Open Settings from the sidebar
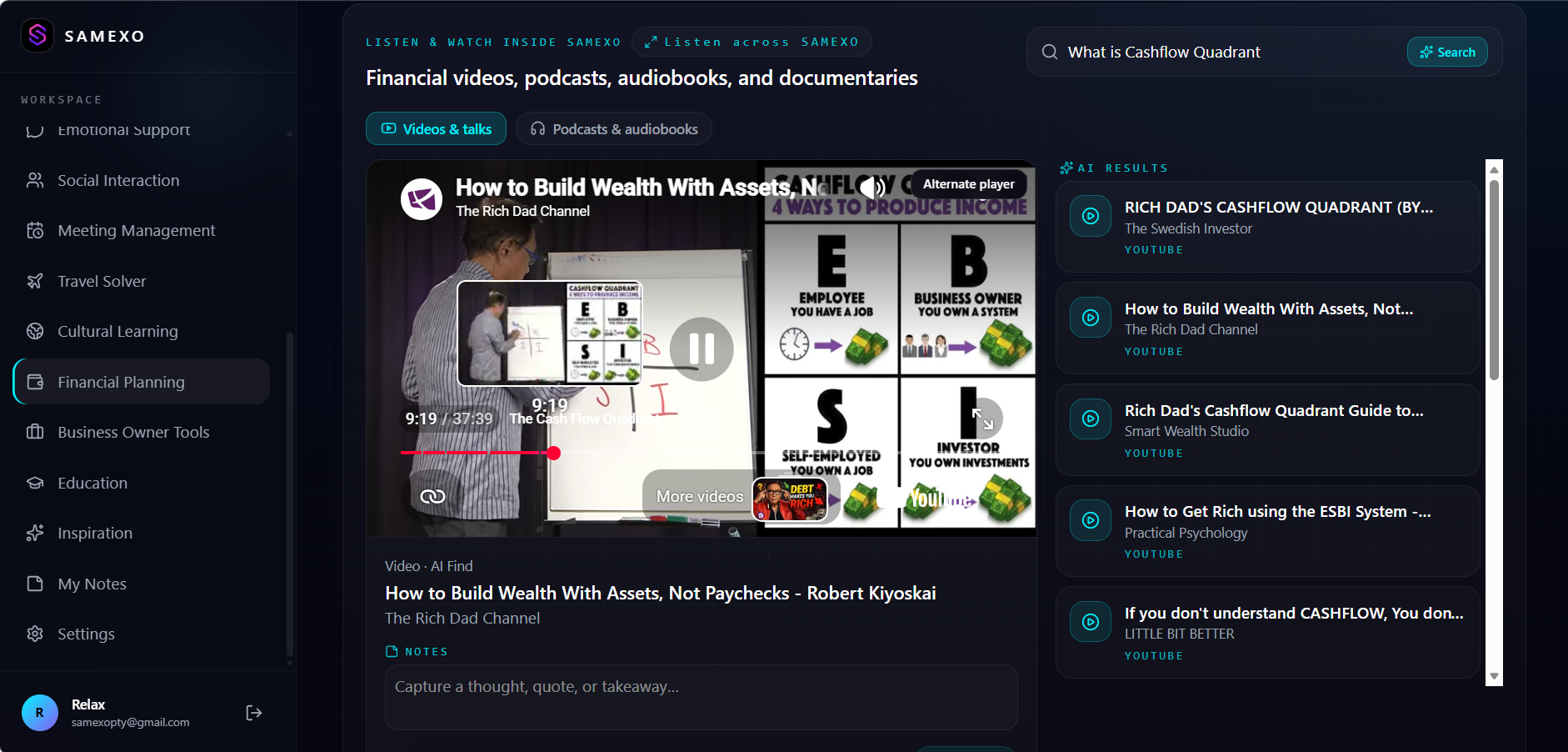The height and width of the screenshot is (752, 1568). pos(142,634)
